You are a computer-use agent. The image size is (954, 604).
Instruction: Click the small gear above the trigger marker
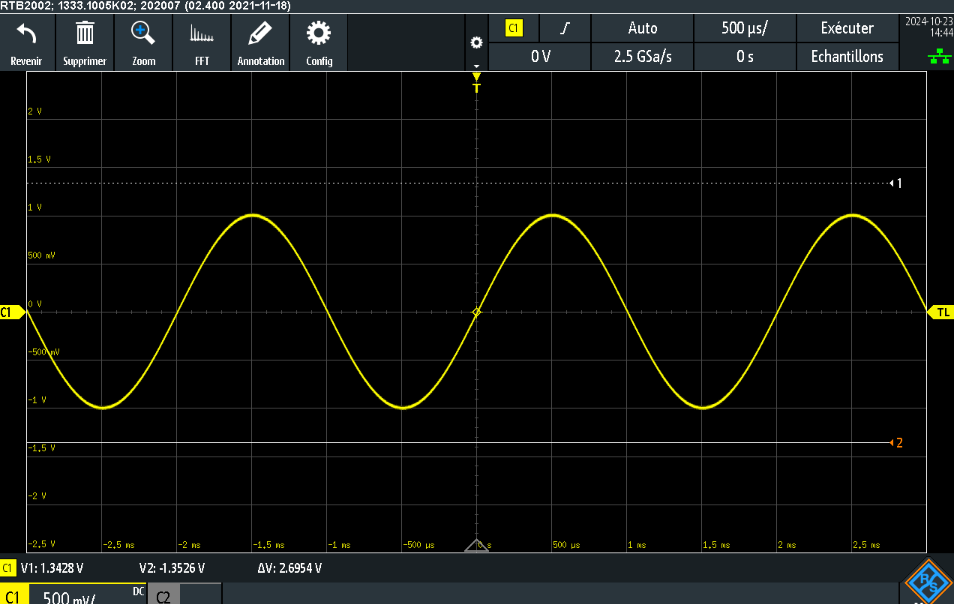[x=476, y=43]
